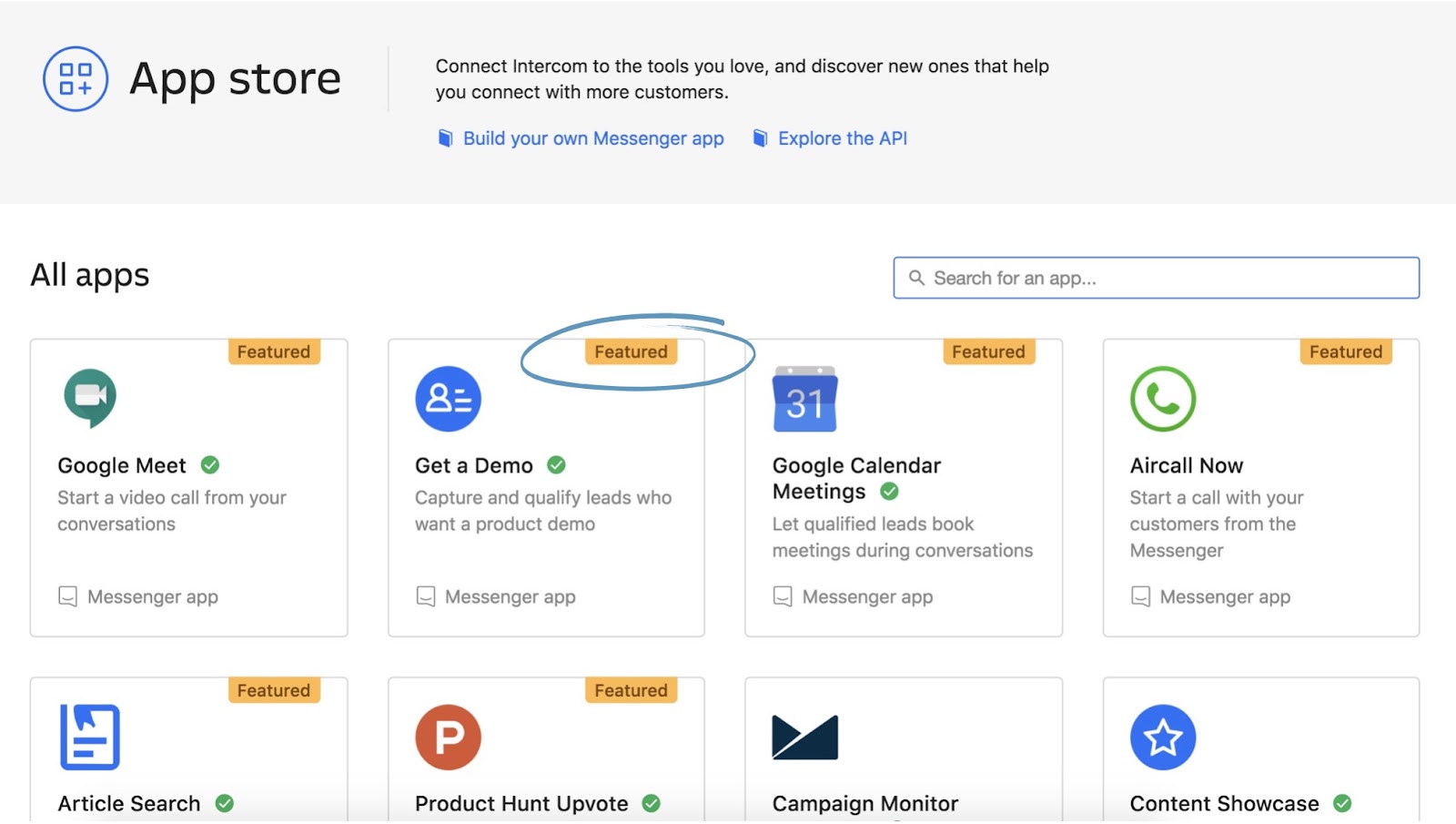Click the Messenger app label on Google Meet card
The height and width of the screenshot is (824, 1456).
pos(153,597)
